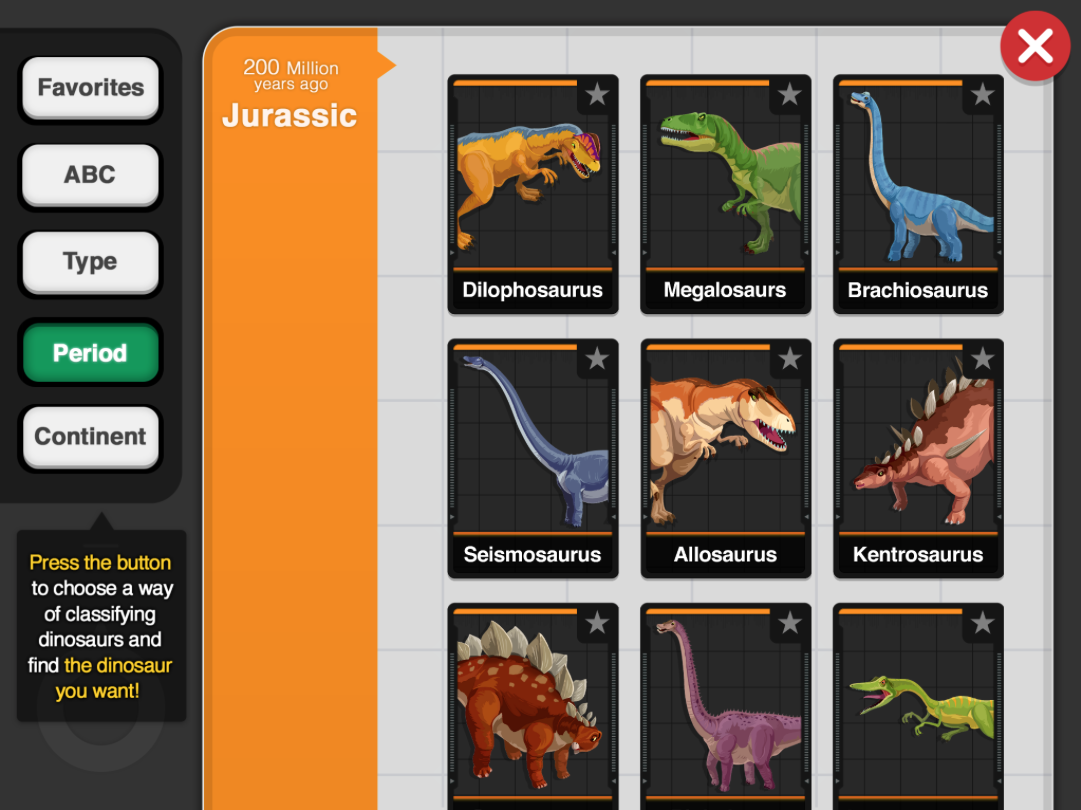View the Brachiosaurus dinosaur card

918,194
